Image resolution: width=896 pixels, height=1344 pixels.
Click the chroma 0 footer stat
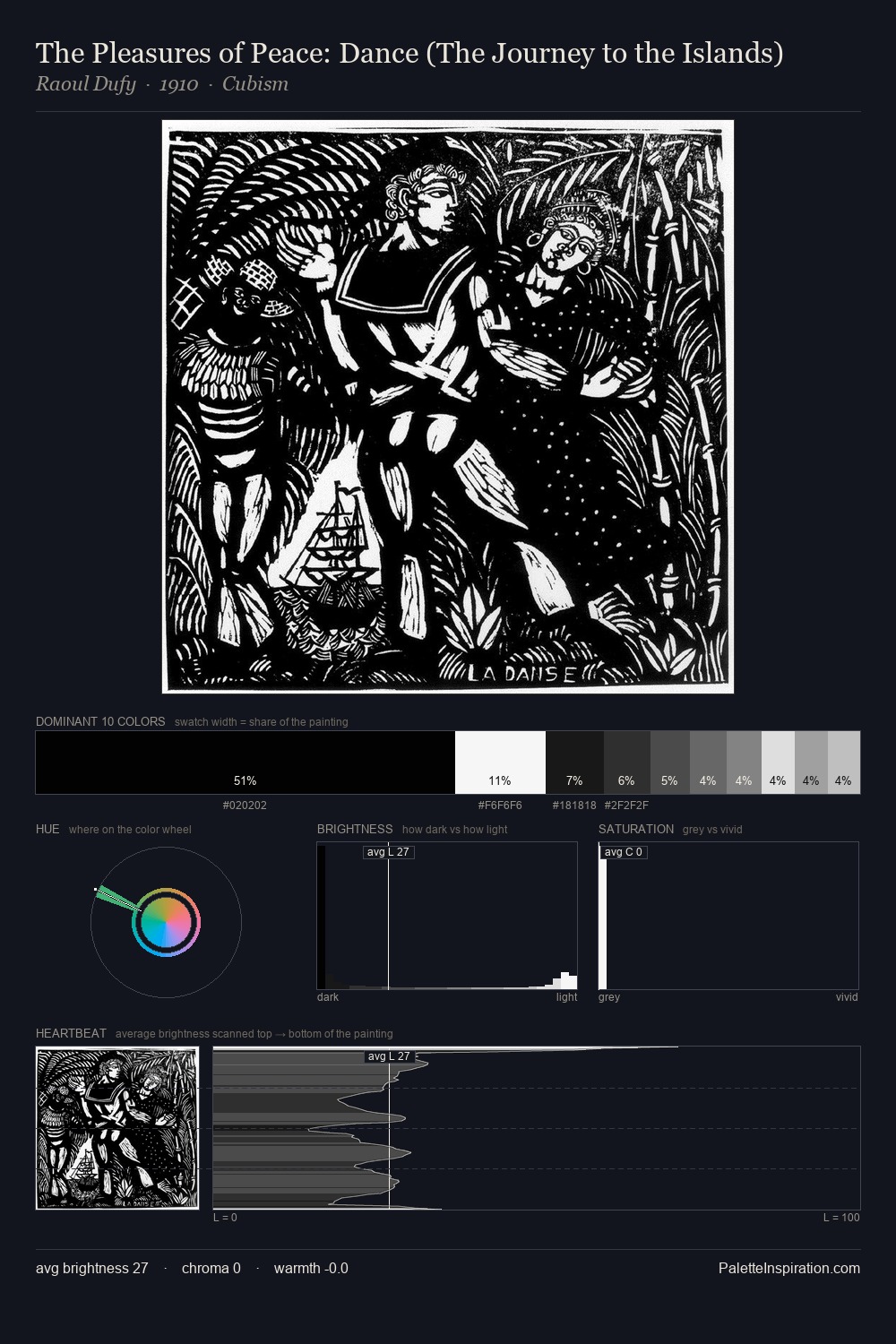click(x=211, y=1269)
